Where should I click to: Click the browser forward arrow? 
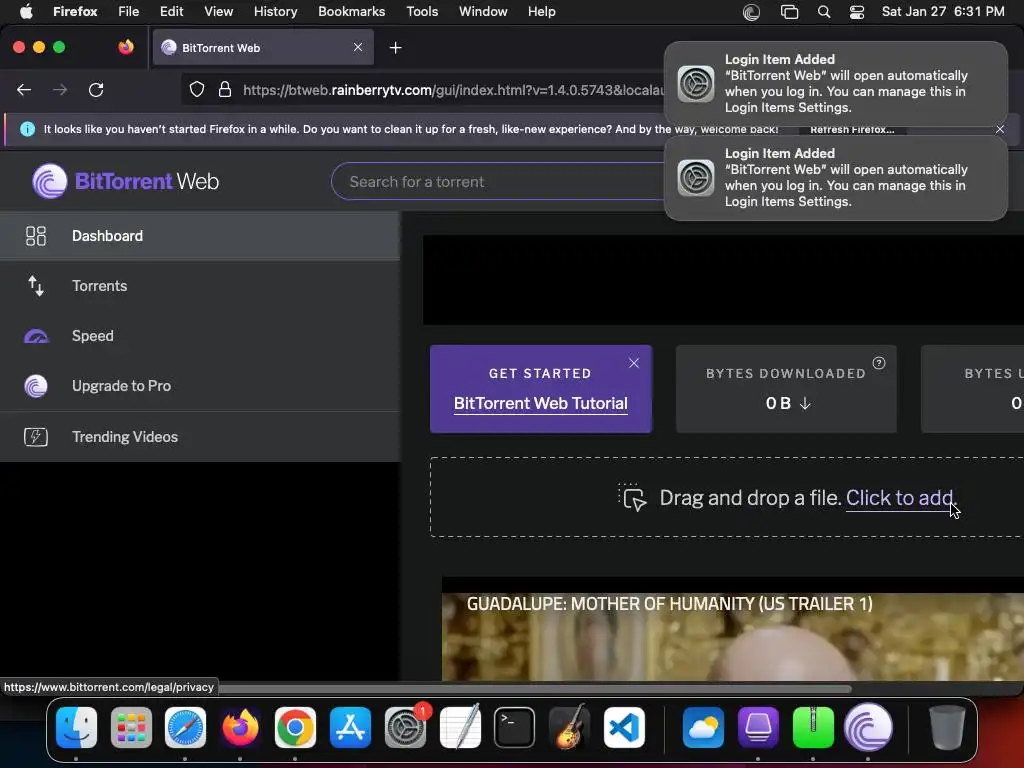tap(60, 90)
